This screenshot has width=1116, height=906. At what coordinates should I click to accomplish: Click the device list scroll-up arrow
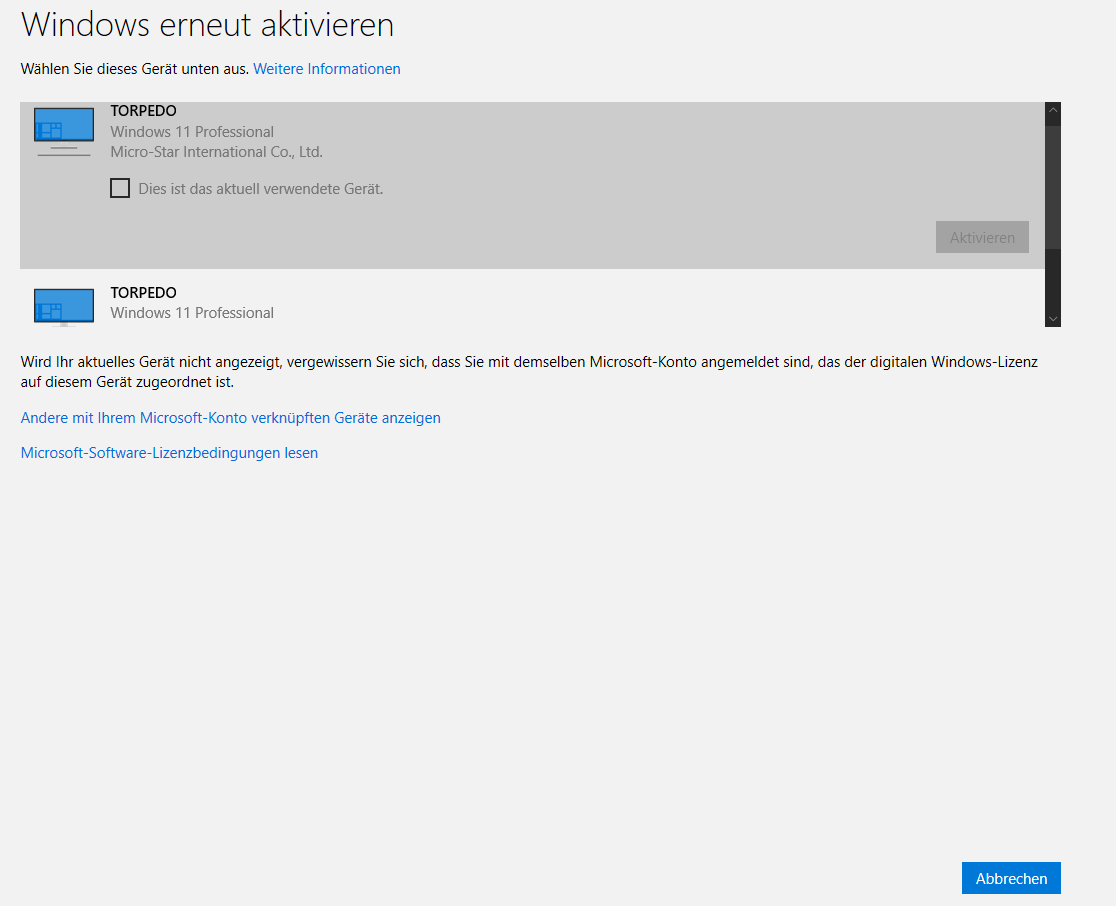tap(1053, 110)
